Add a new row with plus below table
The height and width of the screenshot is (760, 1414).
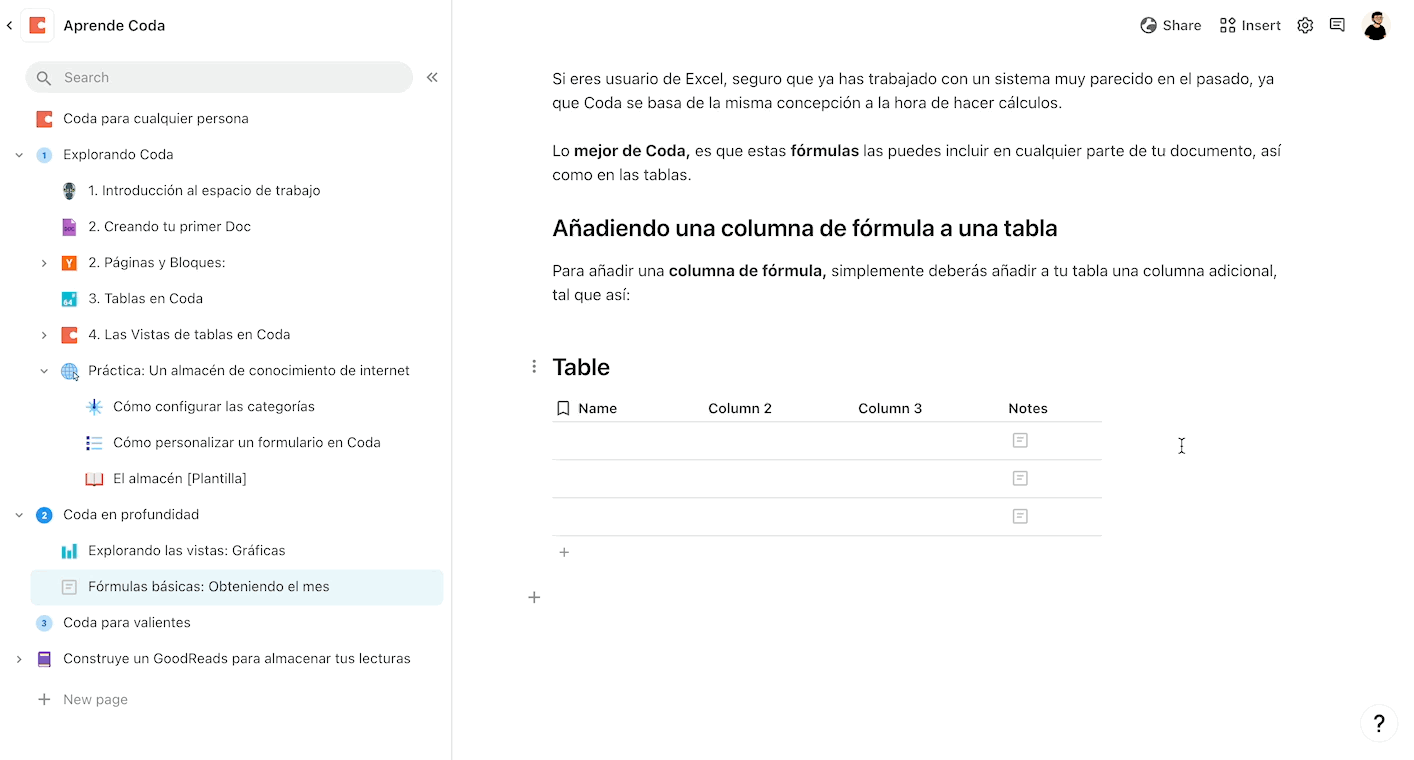pyautogui.click(x=564, y=552)
